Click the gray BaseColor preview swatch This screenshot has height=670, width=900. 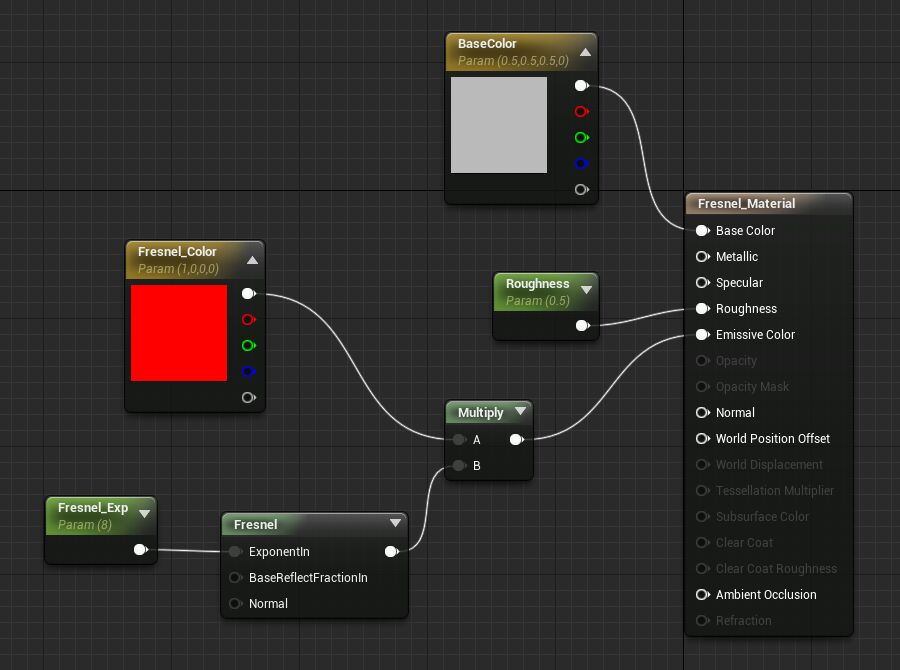point(499,125)
